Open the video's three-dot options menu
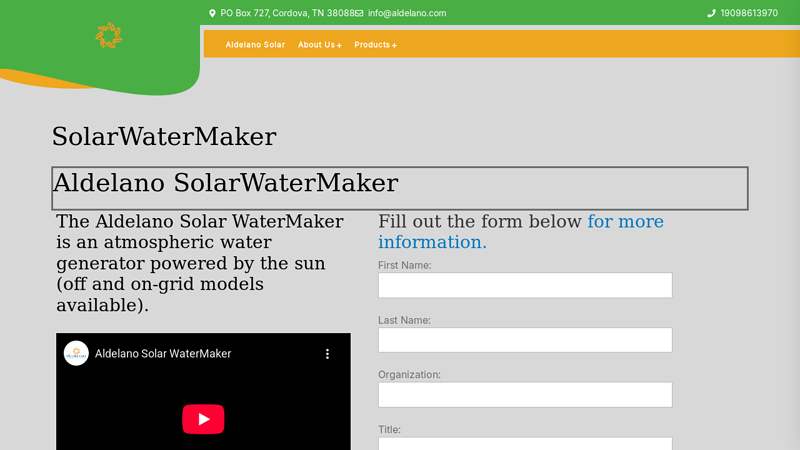The width and height of the screenshot is (800, 450). point(328,354)
